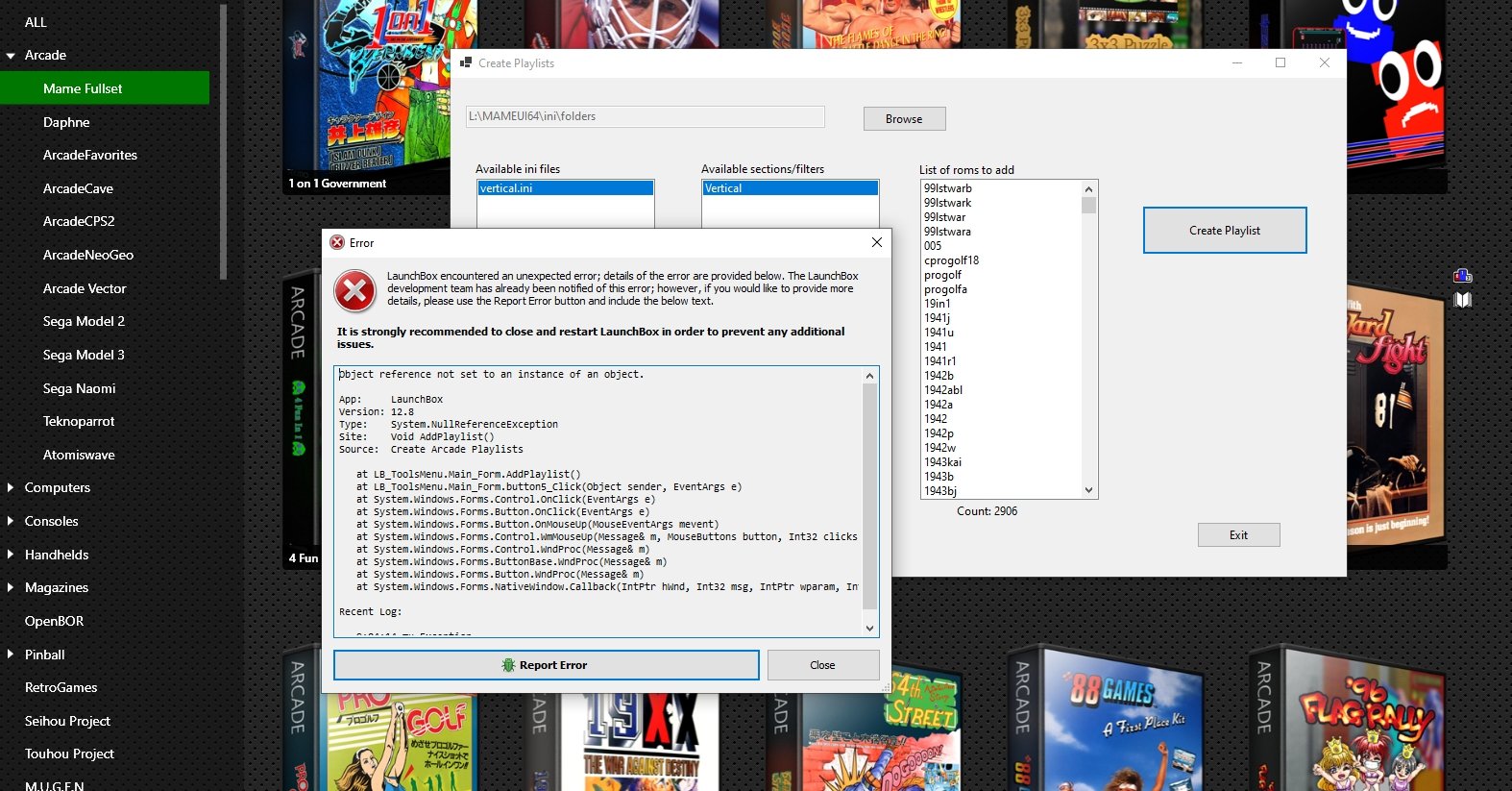The height and width of the screenshot is (791, 1512).
Task: Select Sega Naomi platform
Action: [x=79, y=388]
